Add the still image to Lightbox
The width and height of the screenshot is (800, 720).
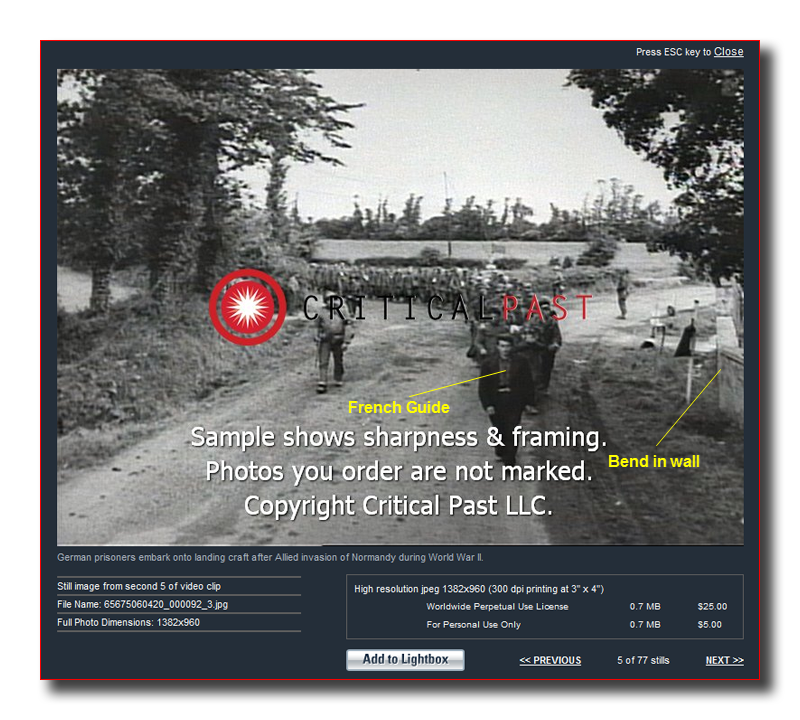(405, 659)
